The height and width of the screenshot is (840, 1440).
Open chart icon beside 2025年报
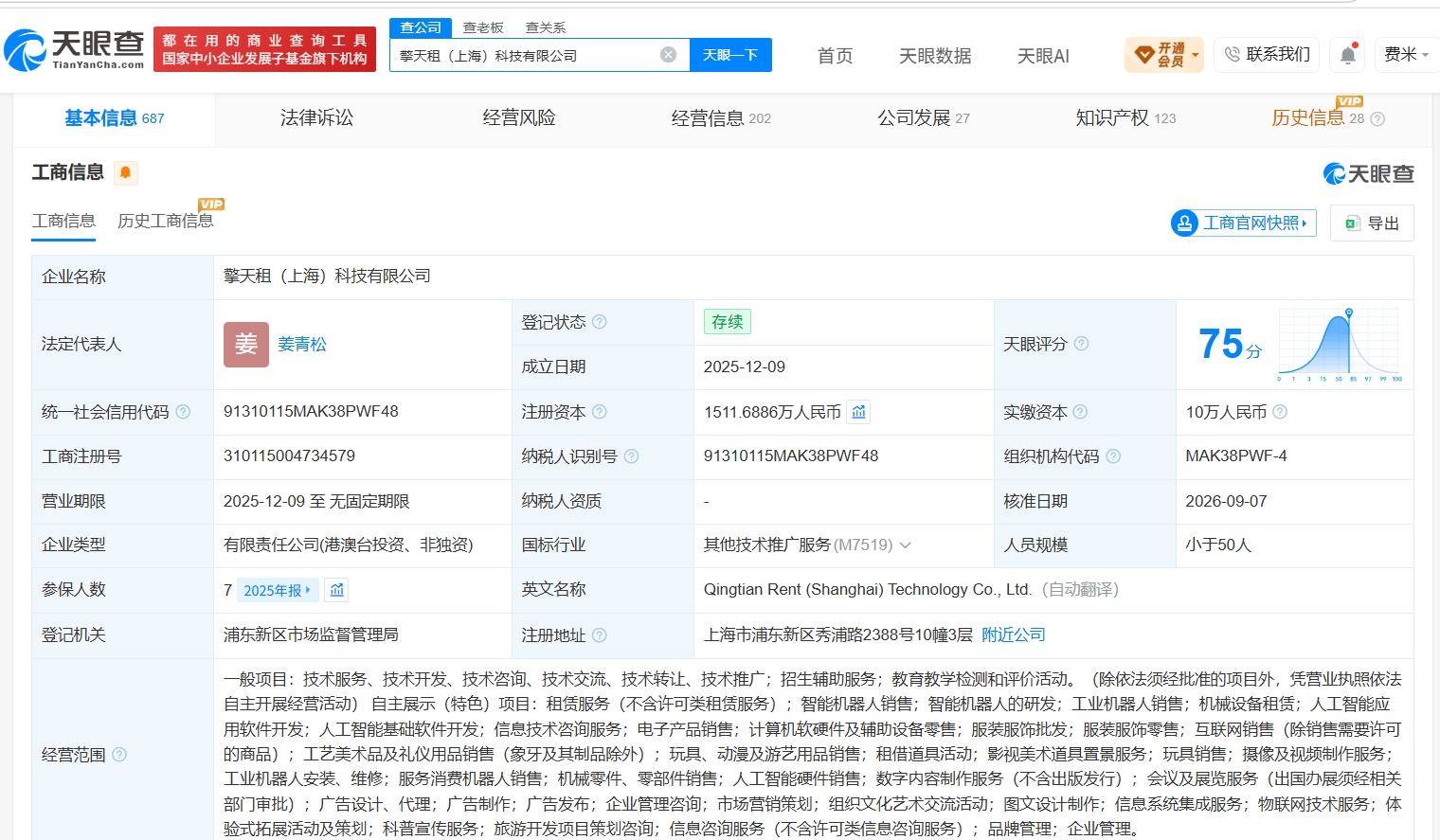(336, 590)
